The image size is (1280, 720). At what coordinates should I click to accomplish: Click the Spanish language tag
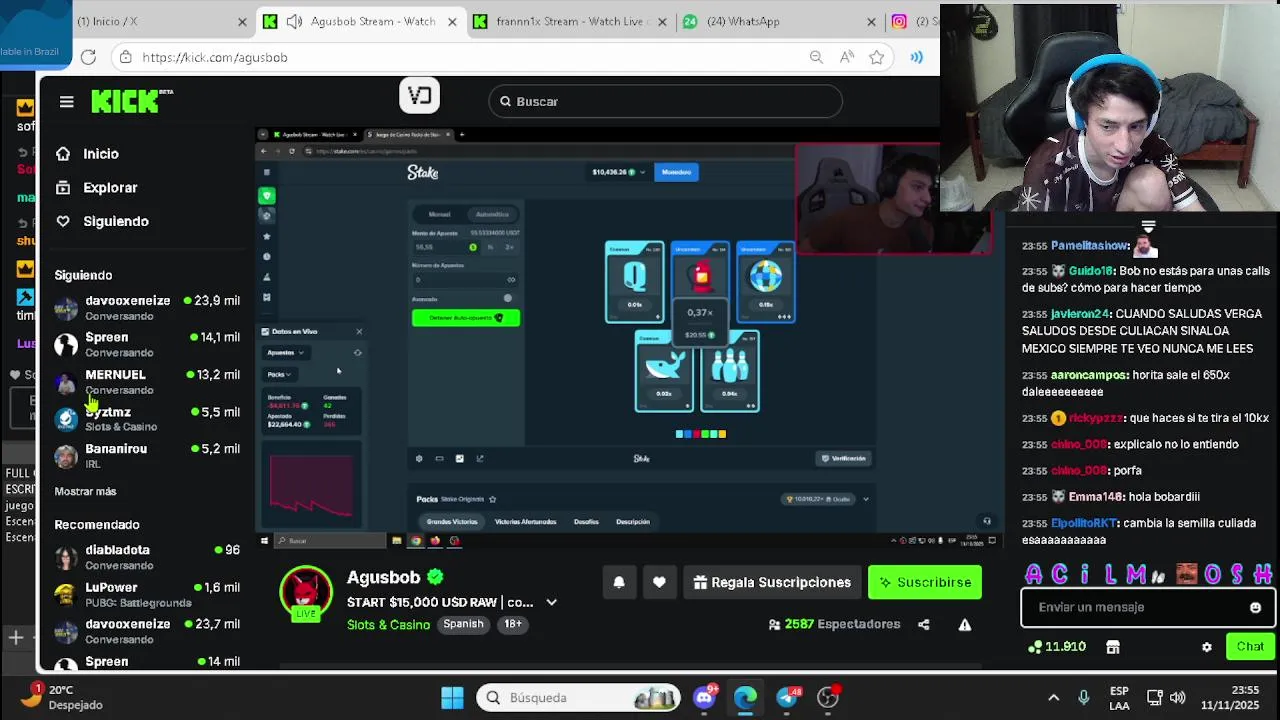click(x=463, y=624)
